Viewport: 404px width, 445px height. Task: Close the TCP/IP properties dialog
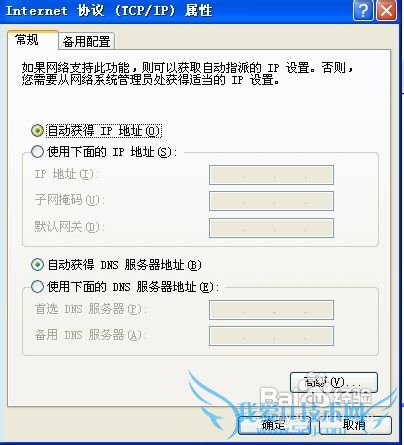click(386, 11)
